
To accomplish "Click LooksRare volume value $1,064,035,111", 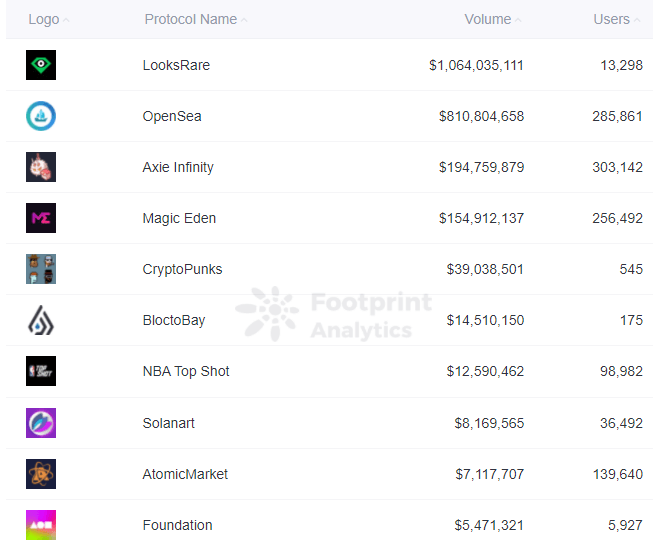I will [x=476, y=65].
